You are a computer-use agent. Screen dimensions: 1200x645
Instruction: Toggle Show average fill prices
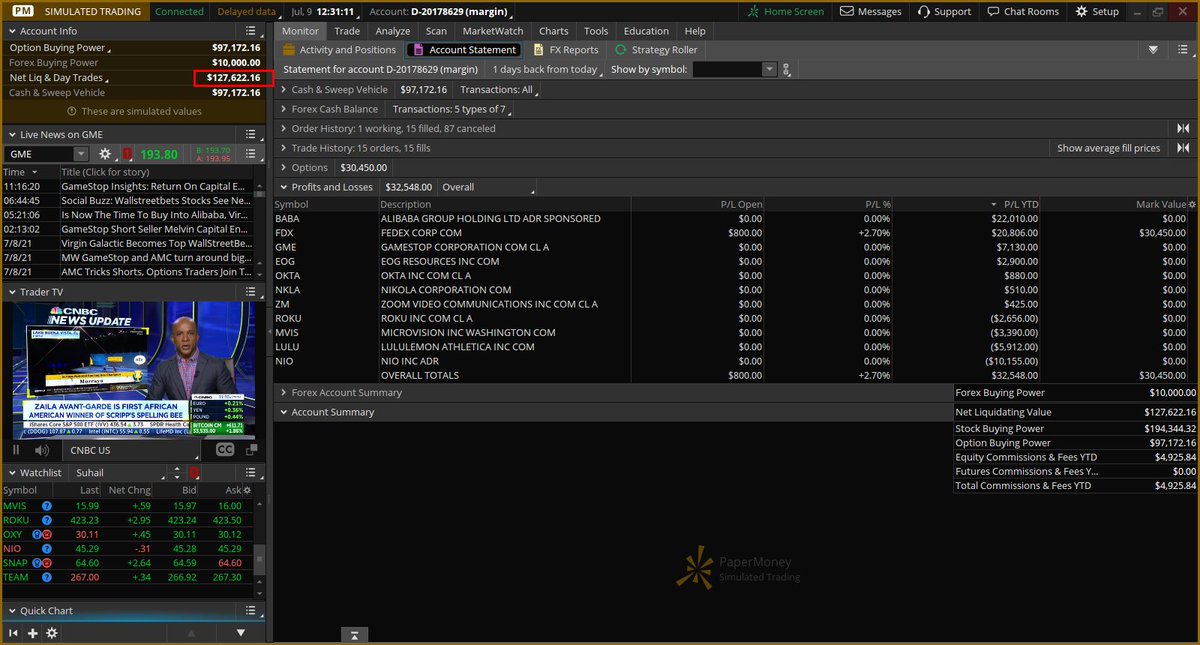[x=1108, y=148]
